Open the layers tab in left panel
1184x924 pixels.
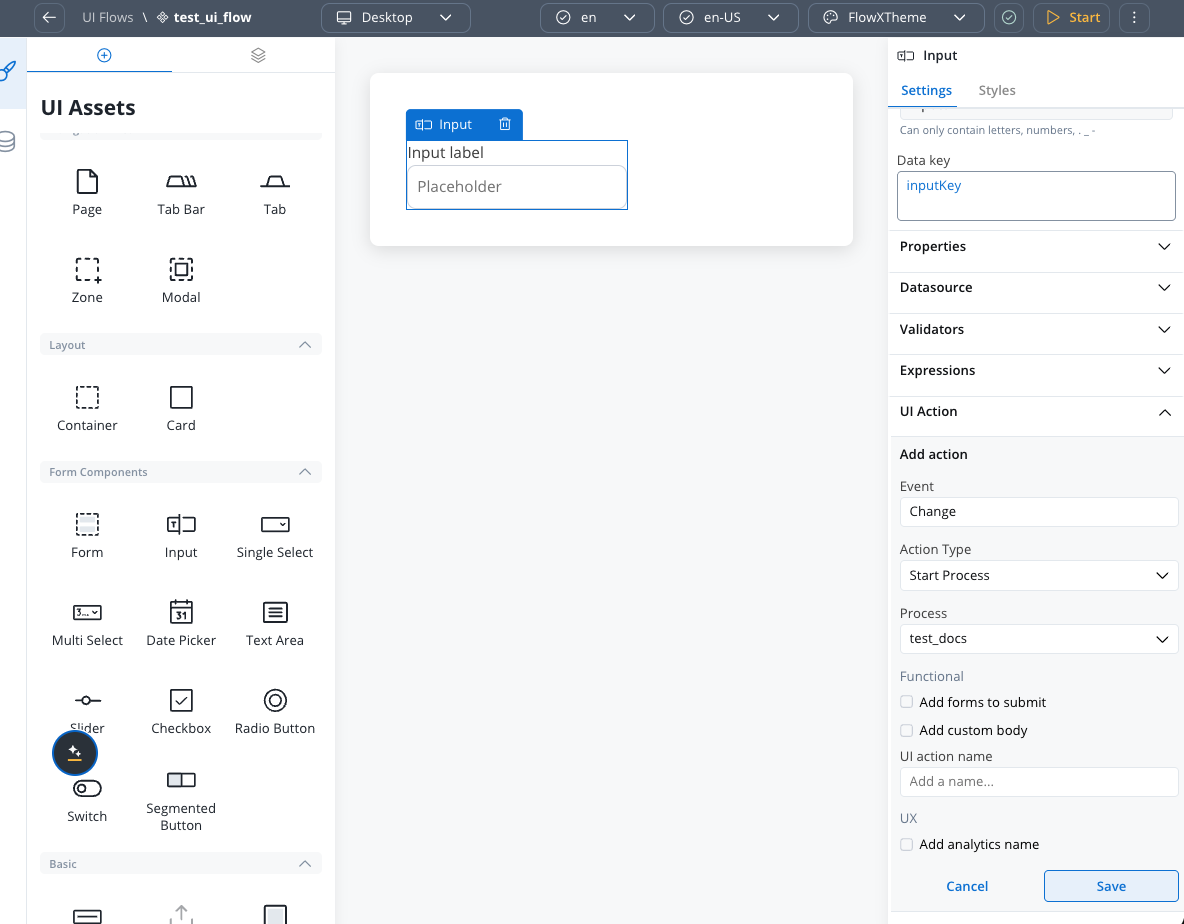[258, 55]
